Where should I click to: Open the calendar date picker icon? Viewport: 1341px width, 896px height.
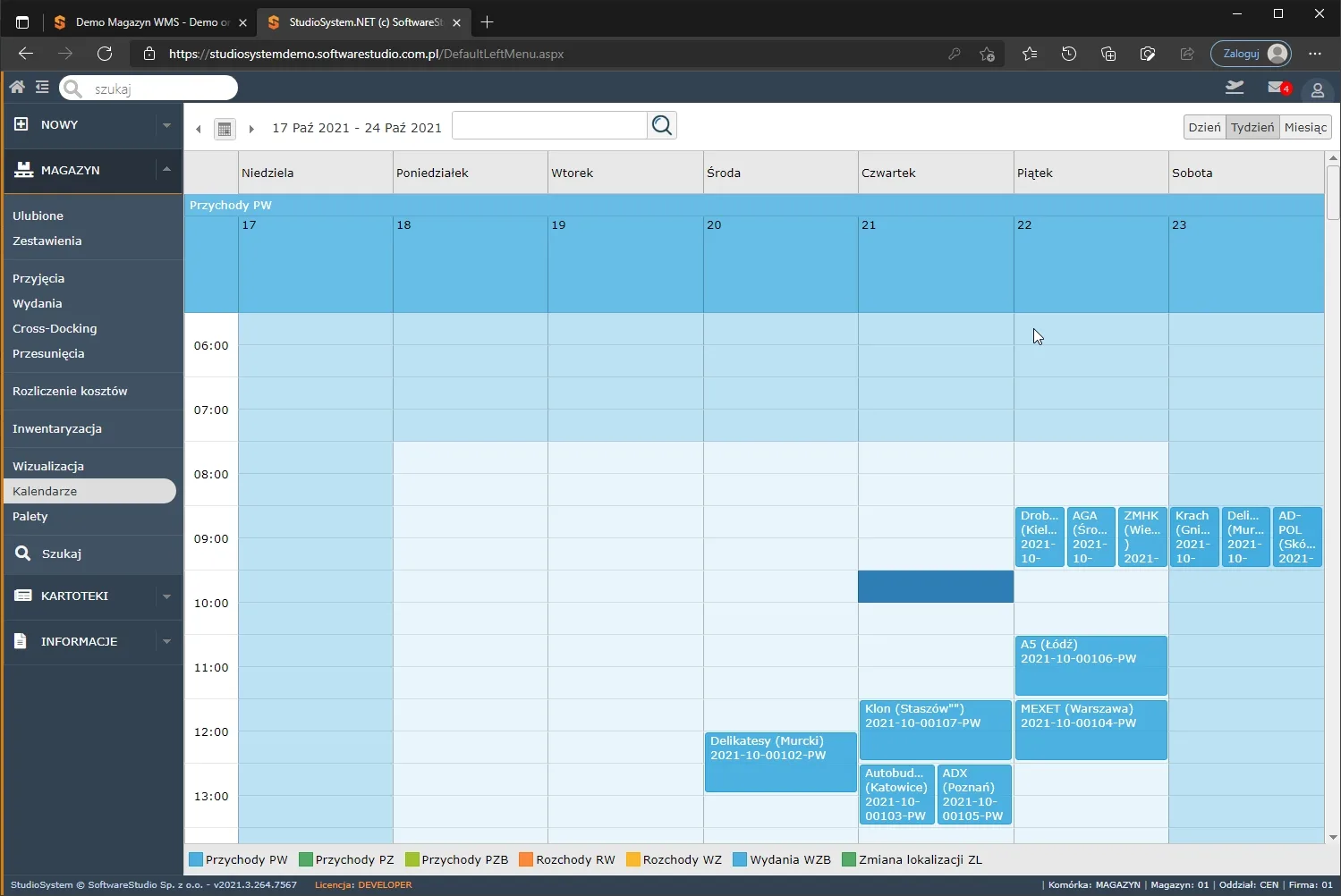(225, 129)
